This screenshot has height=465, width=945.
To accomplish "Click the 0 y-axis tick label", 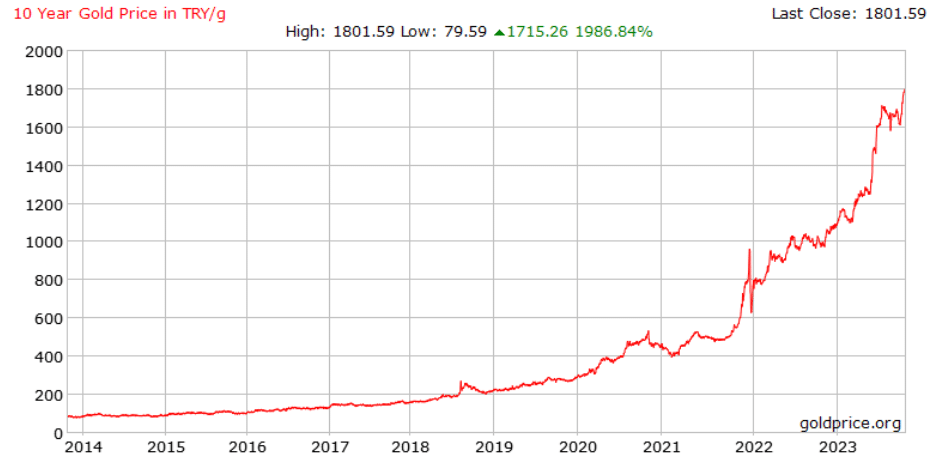I will point(58,433).
